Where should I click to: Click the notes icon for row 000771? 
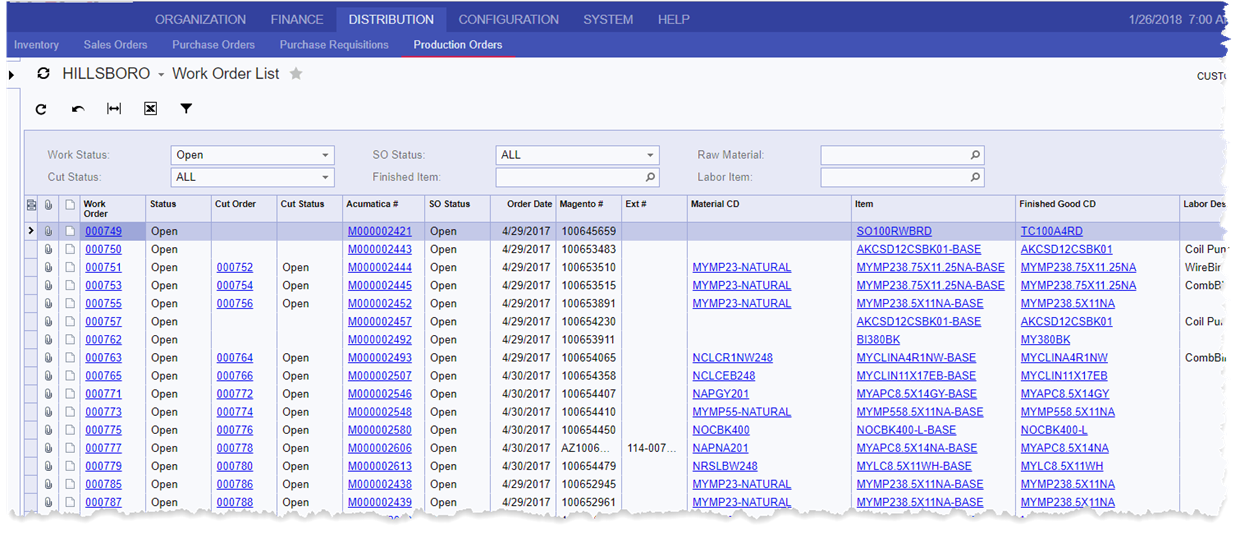coord(69,394)
